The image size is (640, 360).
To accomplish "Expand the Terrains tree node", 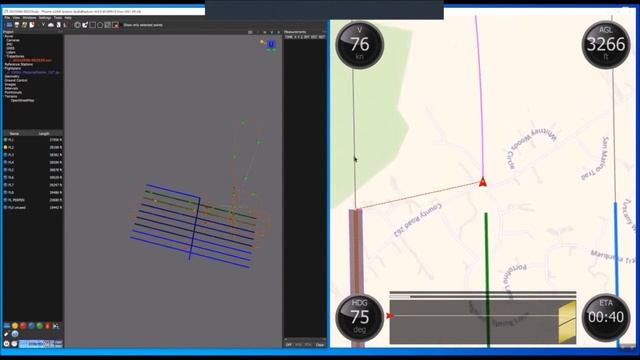I will pos(4,96).
